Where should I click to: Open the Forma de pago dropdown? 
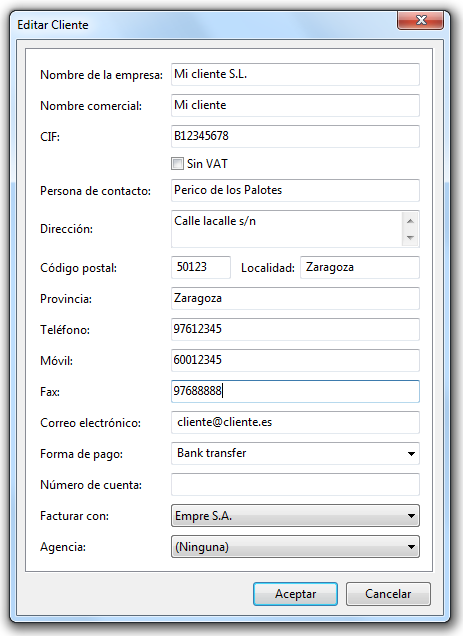point(295,453)
